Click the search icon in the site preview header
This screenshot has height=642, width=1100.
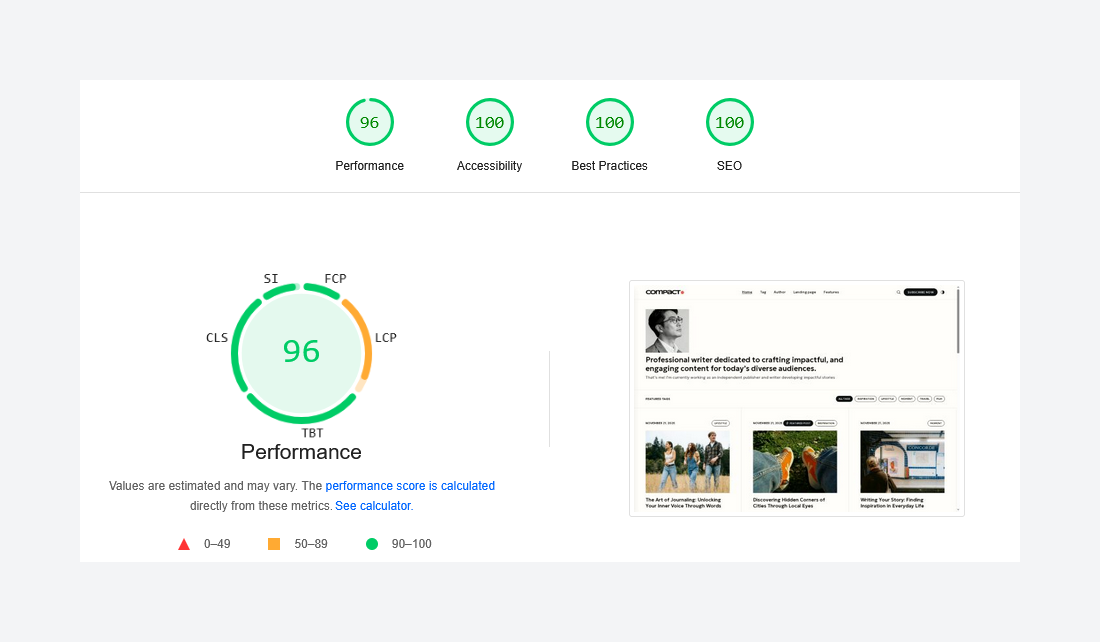coord(898,292)
